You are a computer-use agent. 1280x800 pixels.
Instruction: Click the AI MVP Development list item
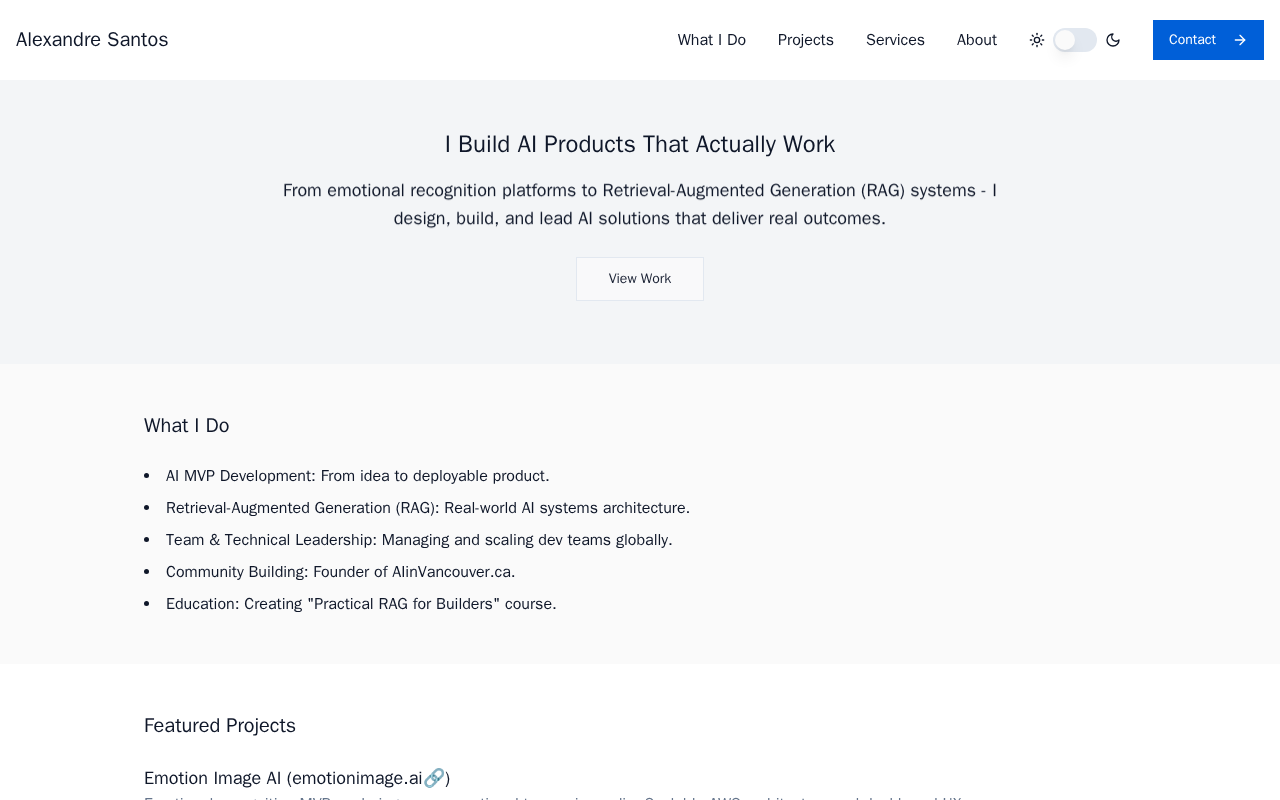(x=358, y=476)
